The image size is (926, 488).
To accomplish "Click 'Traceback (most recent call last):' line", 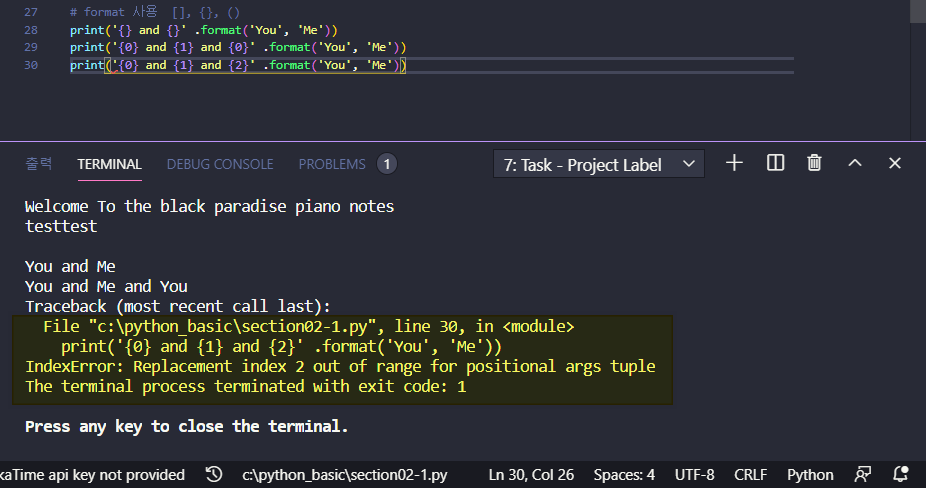I will pos(178,307).
